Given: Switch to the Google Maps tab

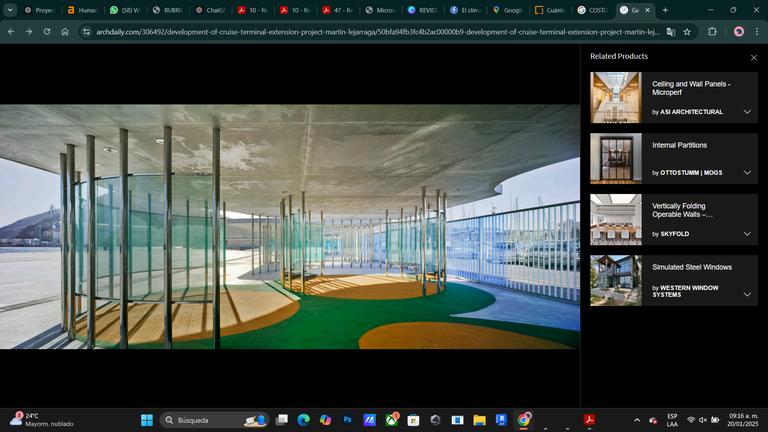Looking at the screenshot, I should pos(507,10).
